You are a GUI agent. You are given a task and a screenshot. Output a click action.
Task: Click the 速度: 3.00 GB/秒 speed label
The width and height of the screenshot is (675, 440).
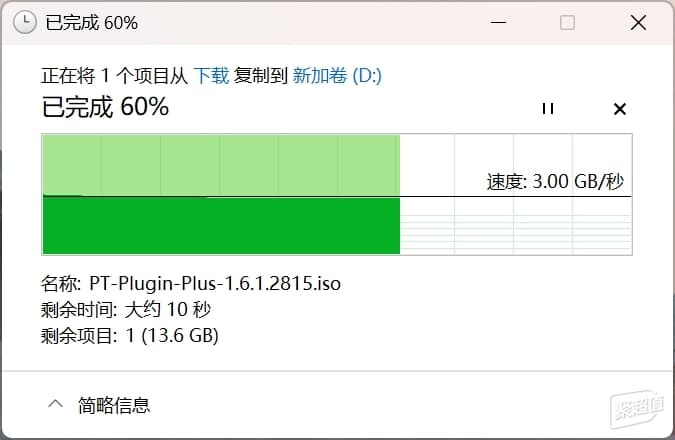[555, 181]
